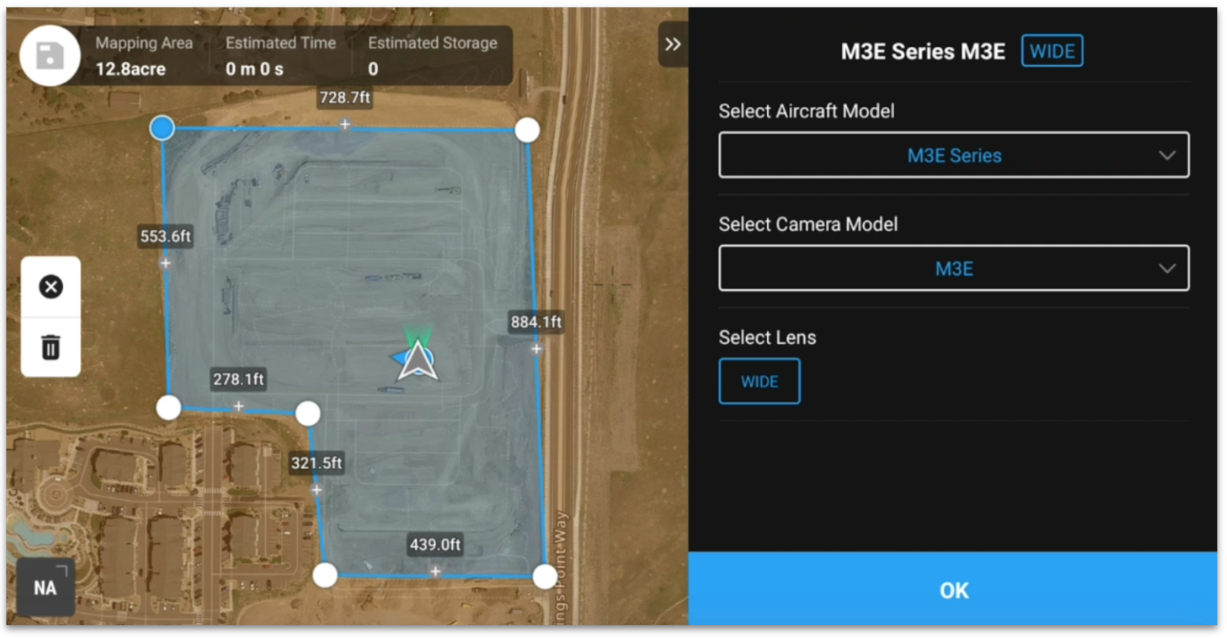Screen dimensions: 1227x638
Task: Add a point at the 728.7ft edge plus marker
Action: click(345, 124)
